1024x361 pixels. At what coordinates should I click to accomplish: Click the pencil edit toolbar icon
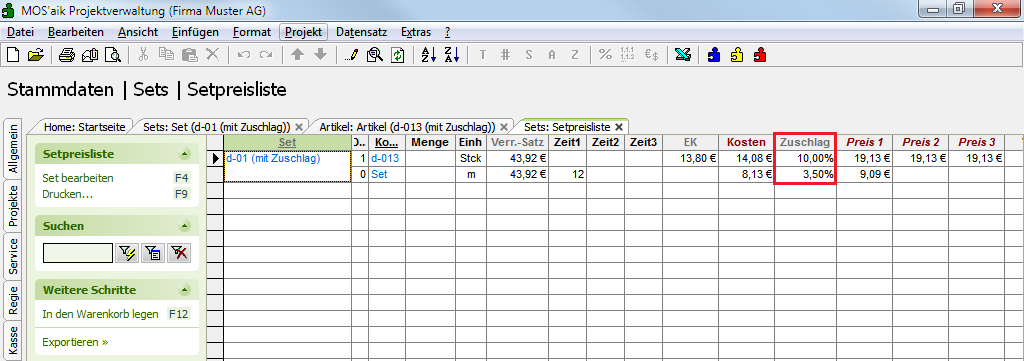point(351,55)
